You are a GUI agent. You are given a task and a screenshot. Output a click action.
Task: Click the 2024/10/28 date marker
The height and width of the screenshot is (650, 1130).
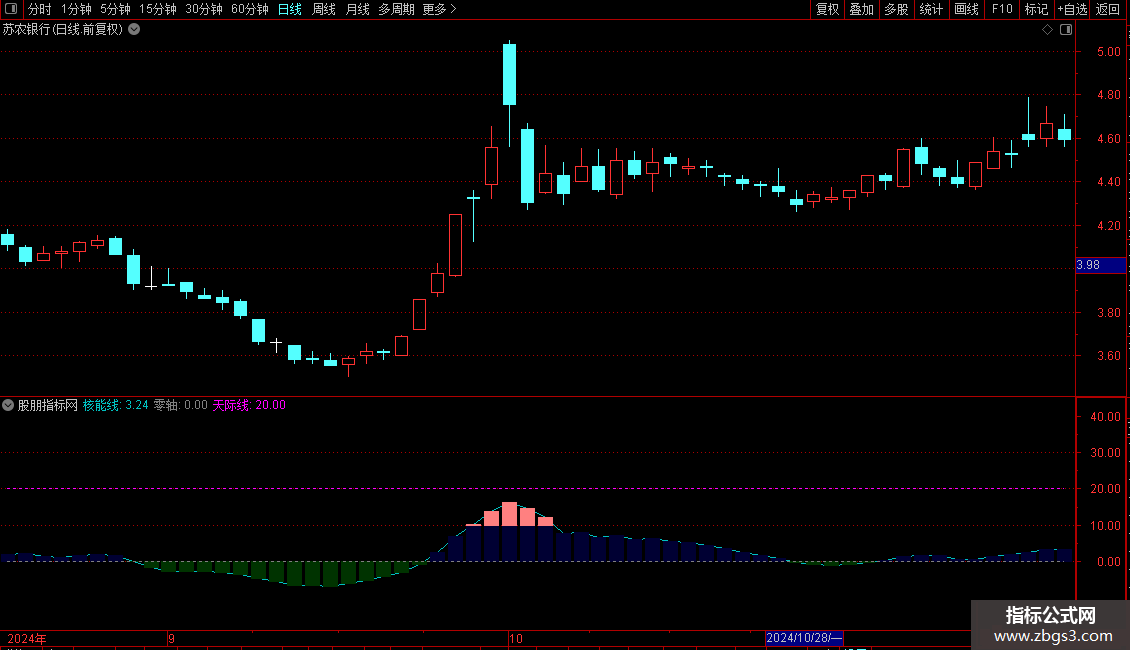(804, 638)
